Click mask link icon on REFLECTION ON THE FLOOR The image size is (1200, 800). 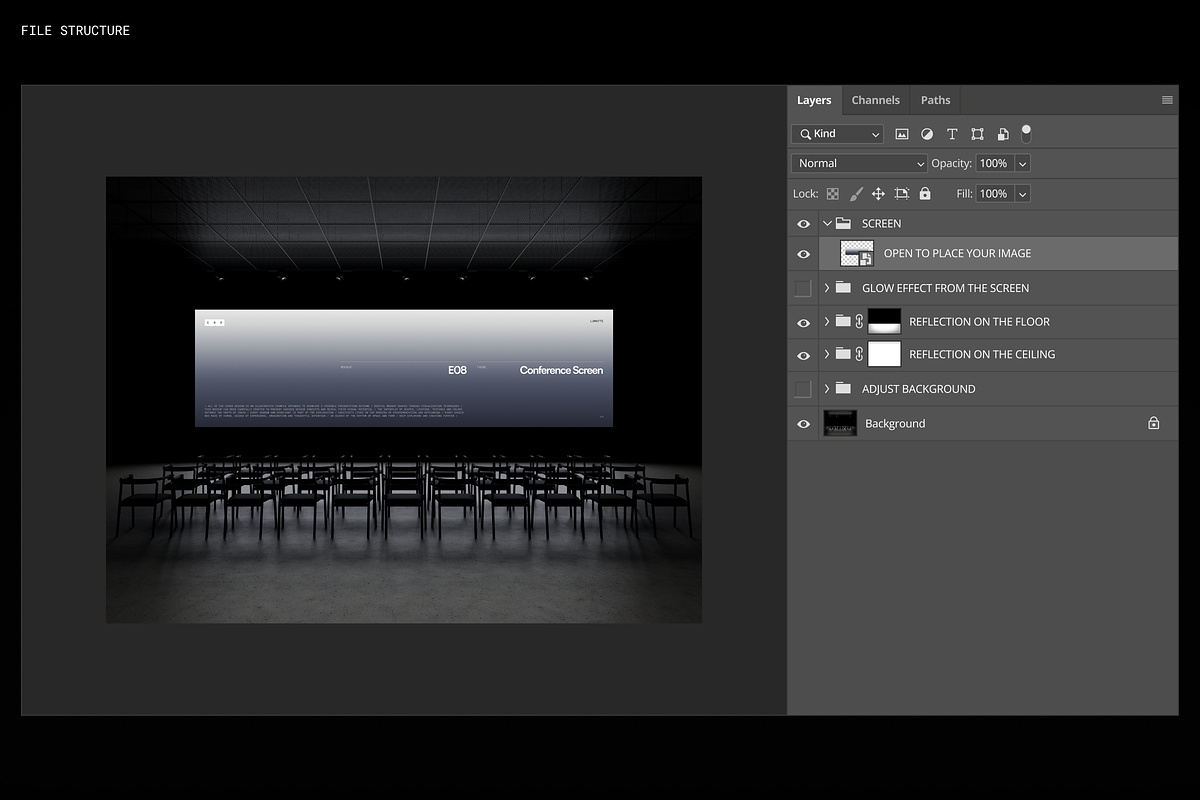[x=859, y=322]
